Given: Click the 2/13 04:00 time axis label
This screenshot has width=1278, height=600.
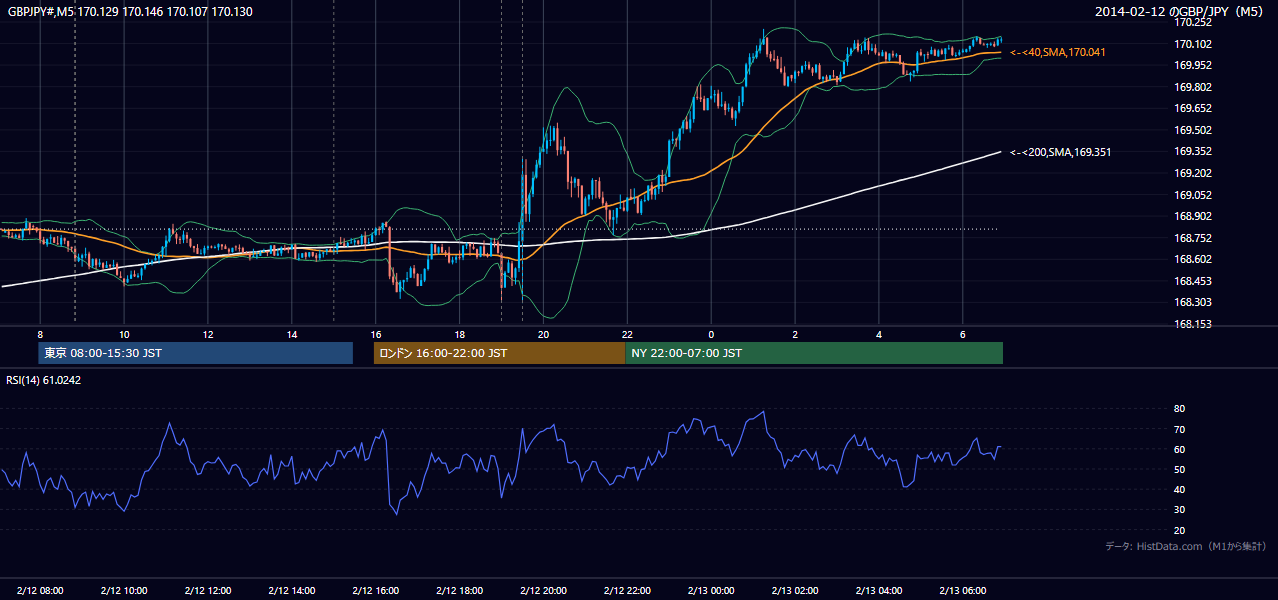Looking at the screenshot, I should point(880,591).
